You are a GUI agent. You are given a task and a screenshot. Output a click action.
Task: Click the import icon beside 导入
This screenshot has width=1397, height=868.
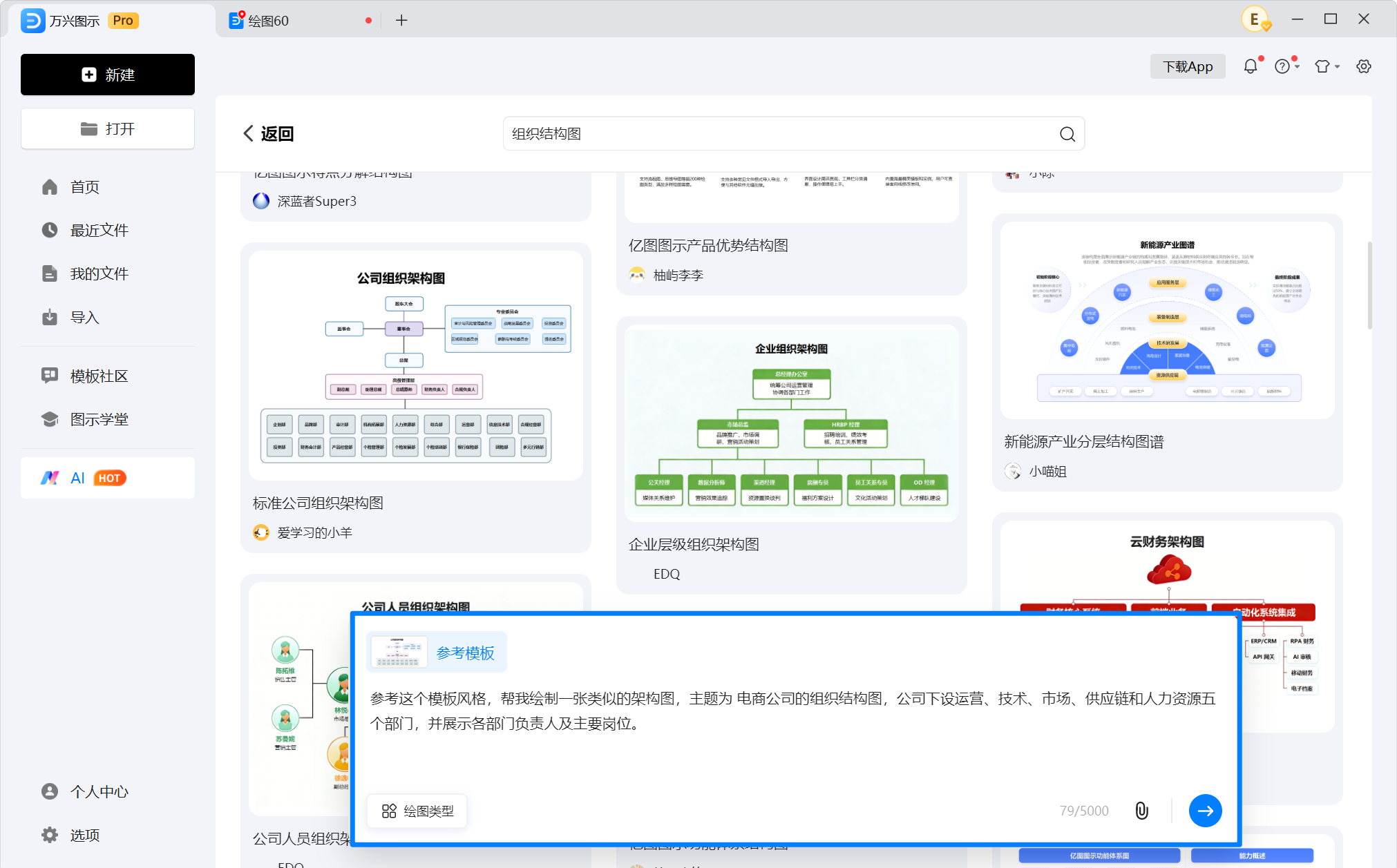pos(50,317)
